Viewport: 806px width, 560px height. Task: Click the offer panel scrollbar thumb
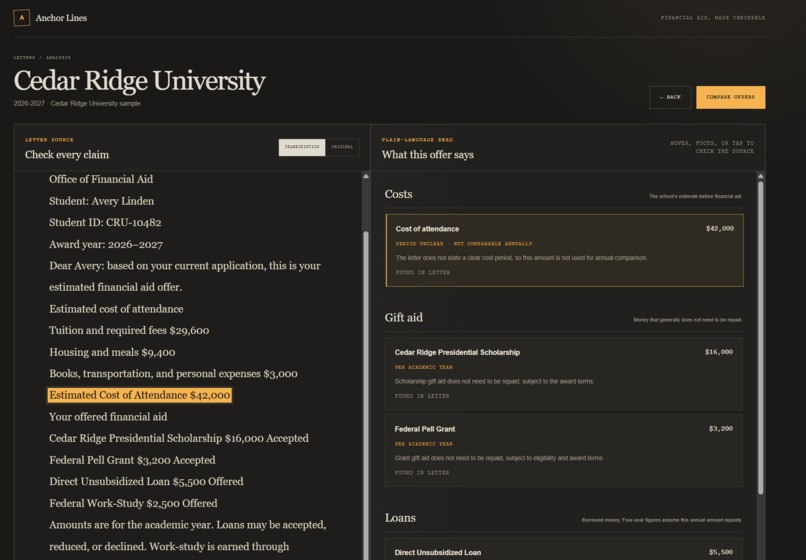pos(761,338)
